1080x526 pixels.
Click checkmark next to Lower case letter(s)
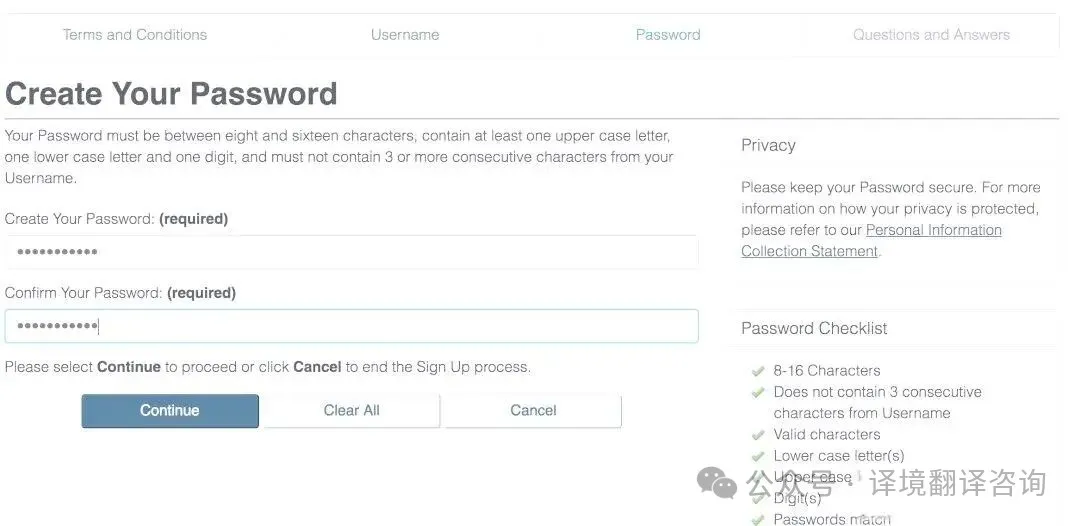click(758, 456)
